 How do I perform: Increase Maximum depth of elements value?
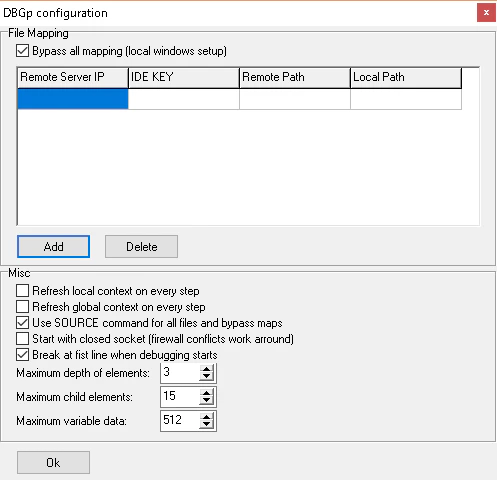pyautogui.click(x=206, y=369)
